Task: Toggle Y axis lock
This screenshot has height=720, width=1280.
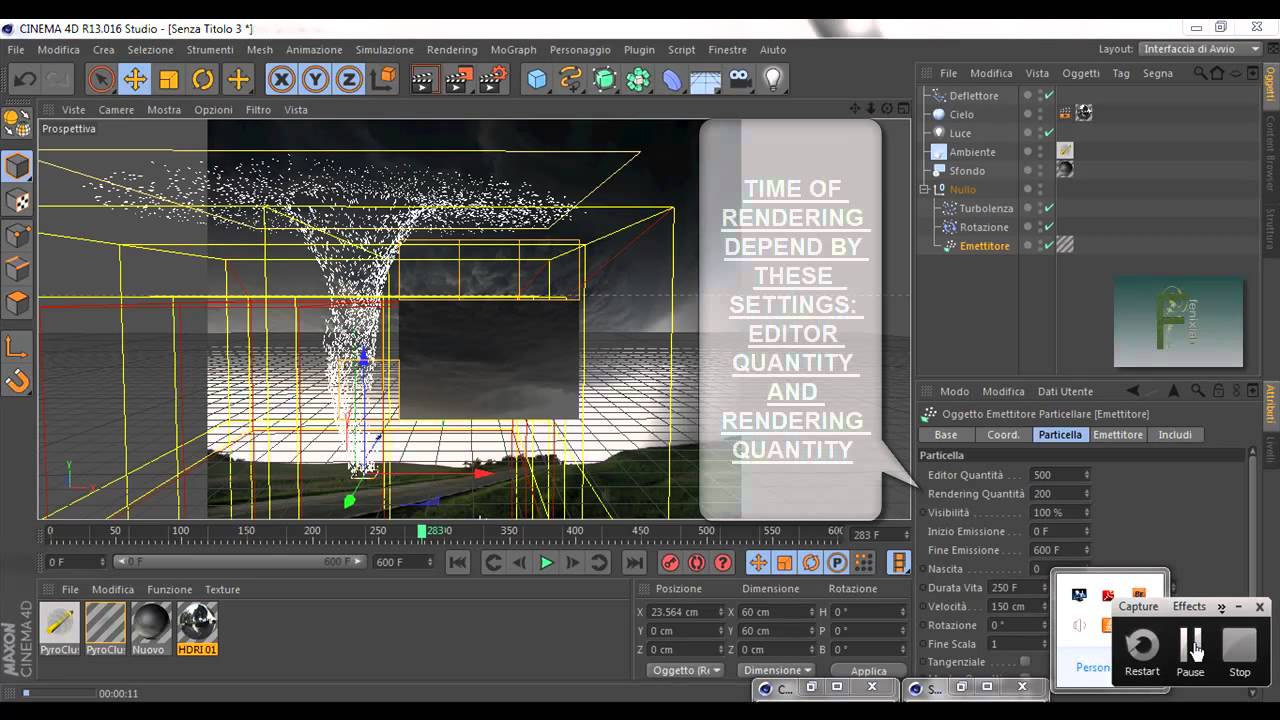Action: click(x=316, y=79)
